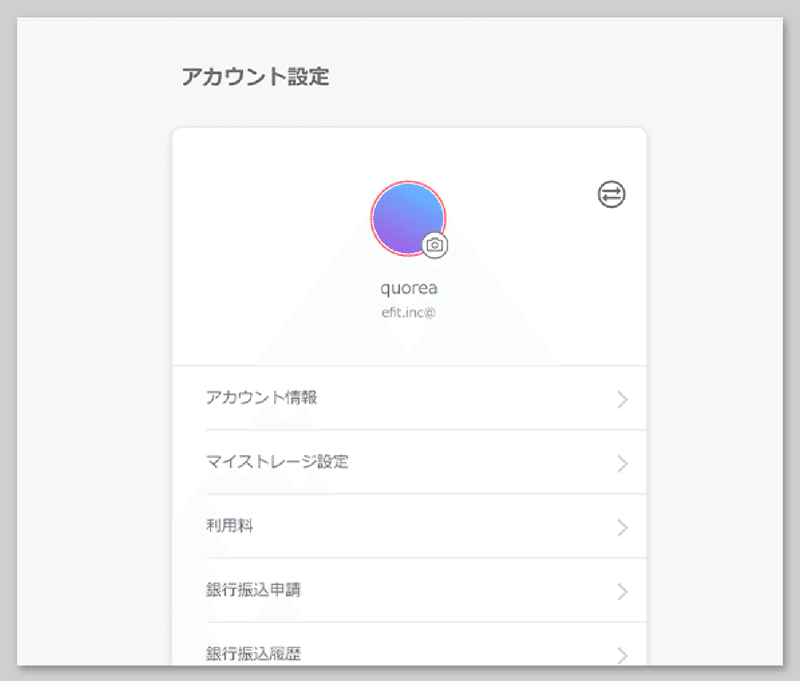Click the chevron beside マイストレージ設定

coord(622,464)
